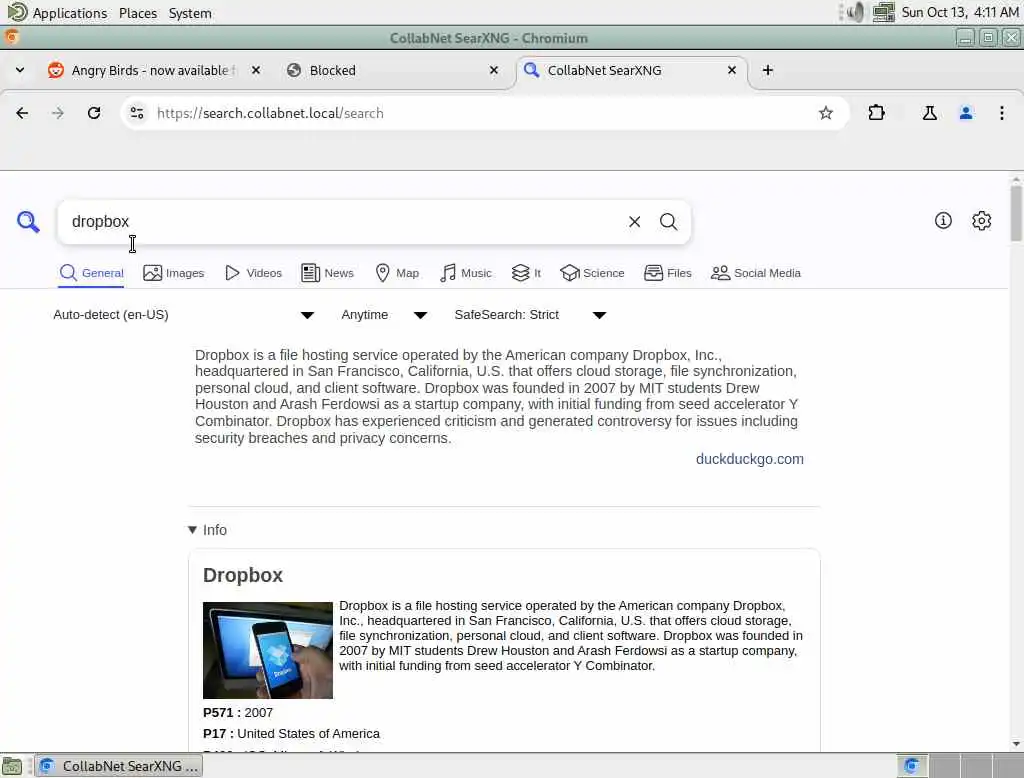Switch to Social Media search category
This screenshot has width=1024, height=778.
(756, 273)
